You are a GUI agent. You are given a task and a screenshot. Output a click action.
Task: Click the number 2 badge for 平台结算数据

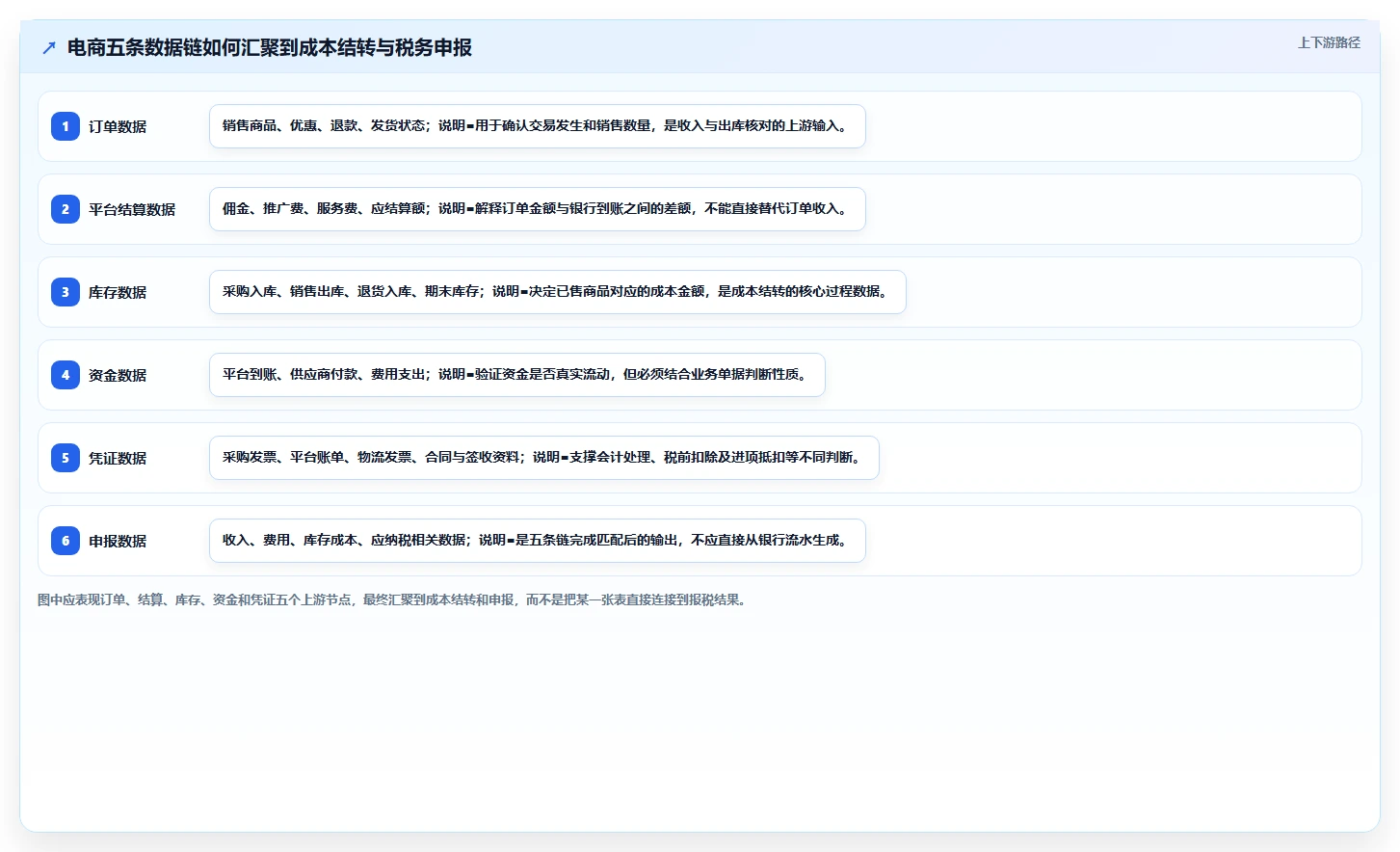pos(66,209)
